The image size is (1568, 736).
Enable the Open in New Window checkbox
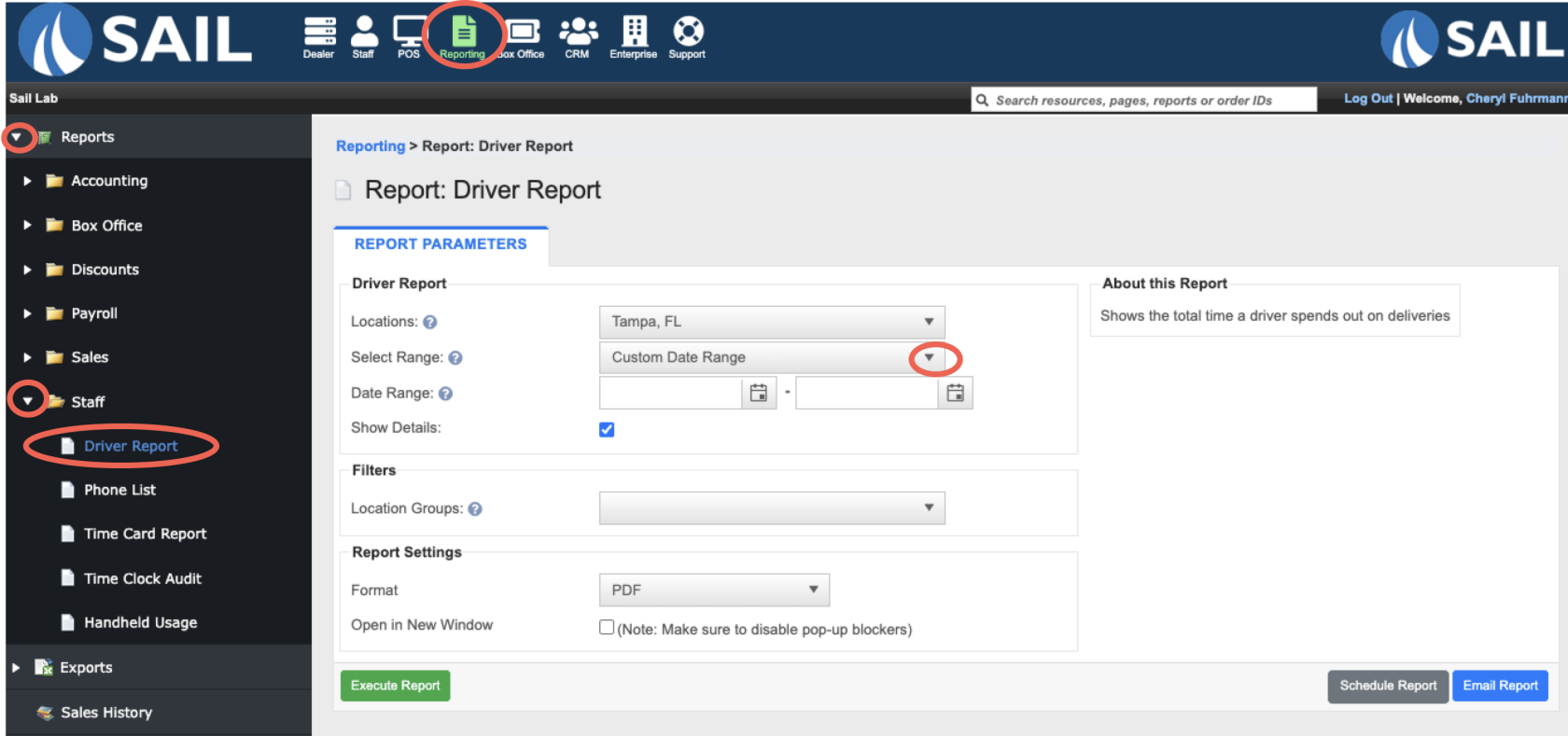607,628
